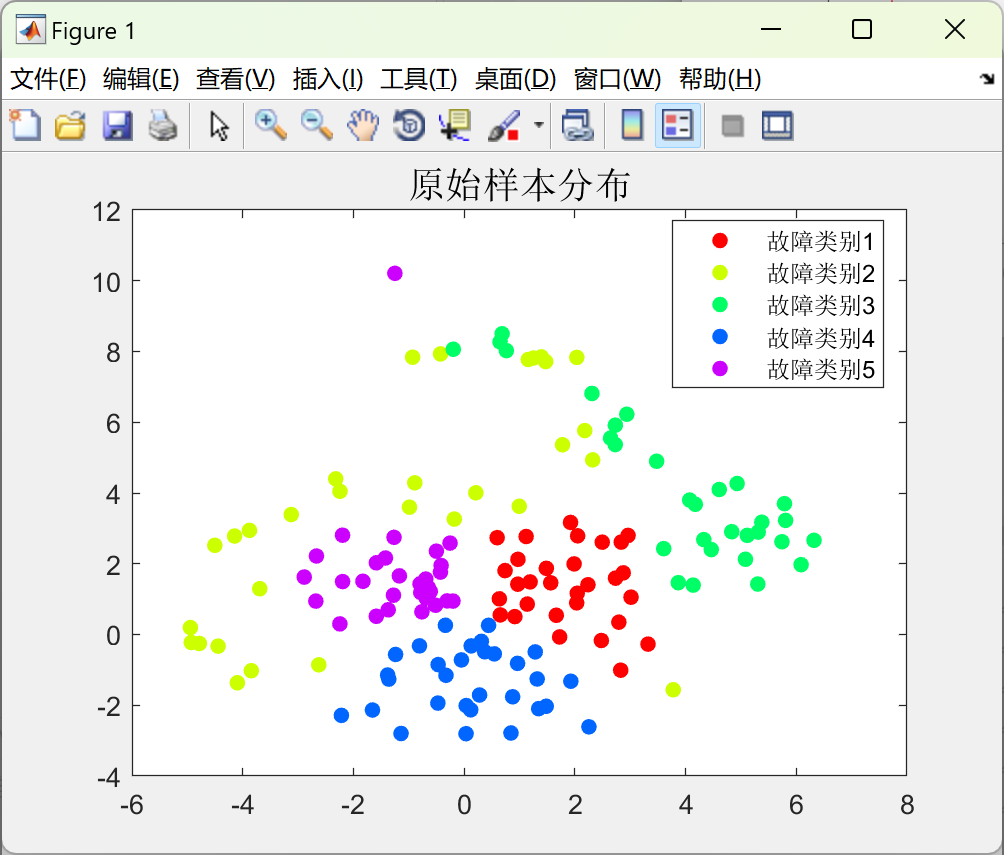1004x855 pixels.
Task: Maximize the Figure 1 window
Action: coord(862,29)
